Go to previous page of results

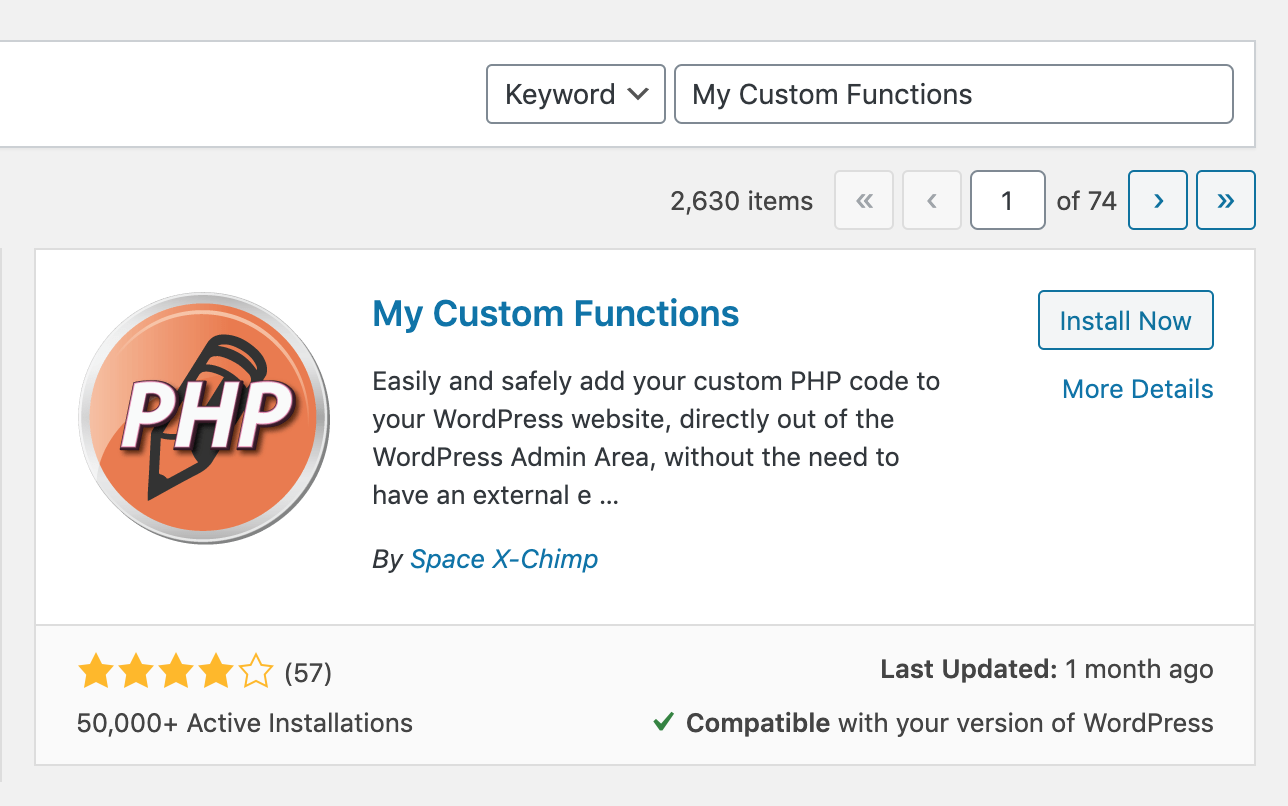click(932, 201)
